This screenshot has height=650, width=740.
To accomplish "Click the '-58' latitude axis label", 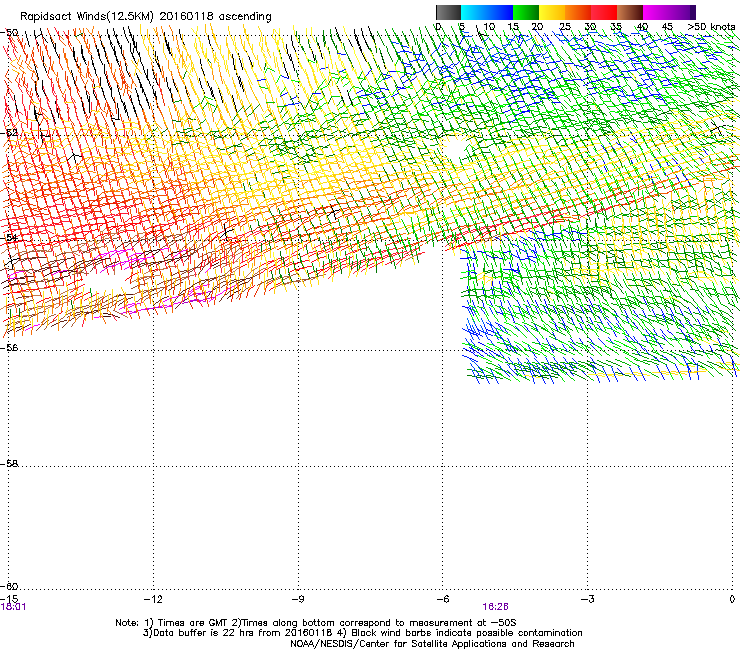I will coord(9,464).
